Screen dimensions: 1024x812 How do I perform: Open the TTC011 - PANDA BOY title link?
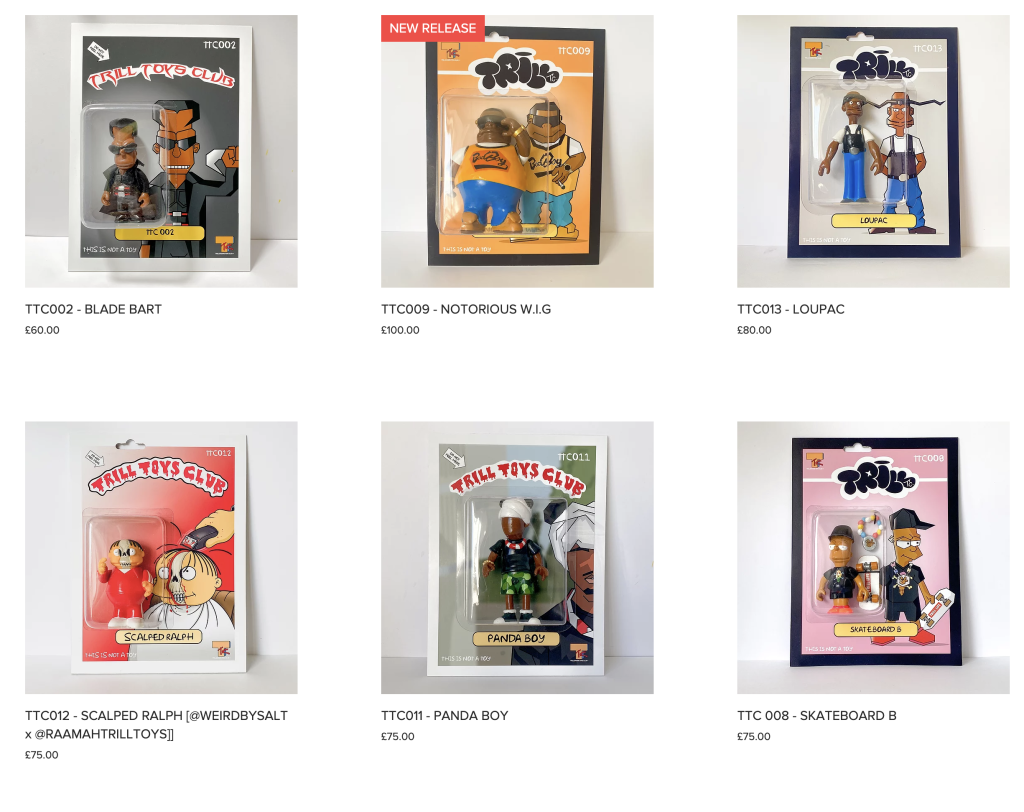pyautogui.click(x=445, y=715)
